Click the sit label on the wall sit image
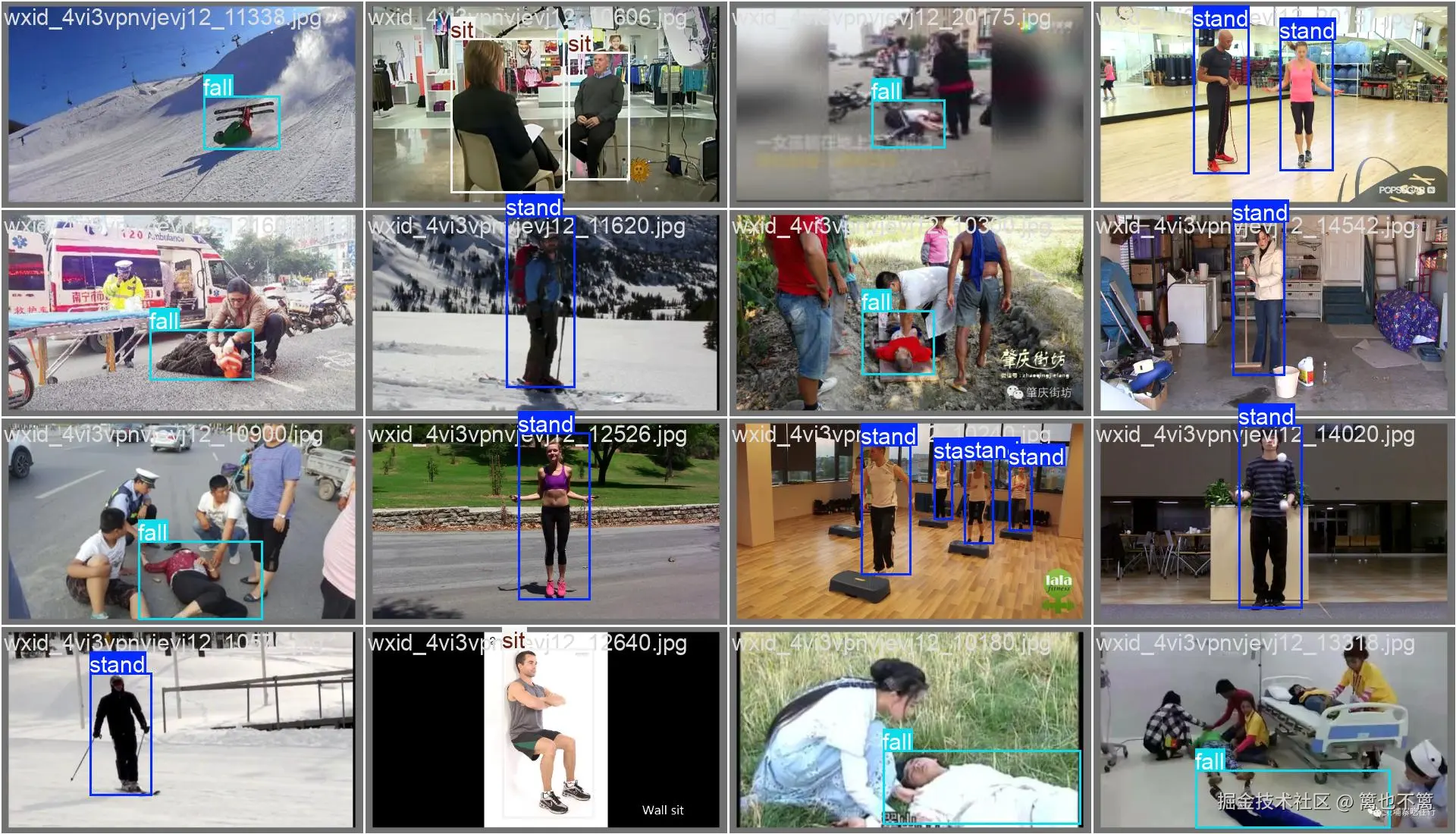1456x834 pixels. tap(513, 641)
